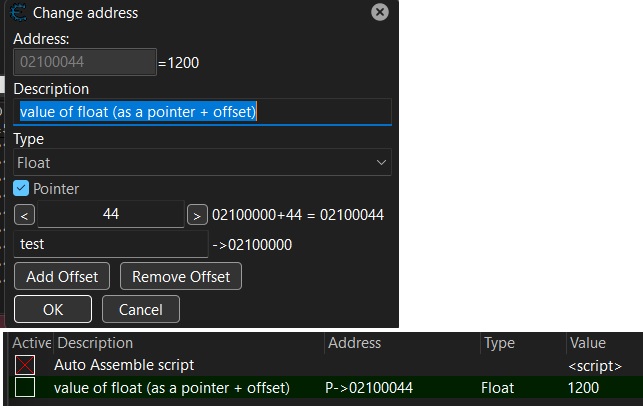The height and width of the screenshot is (409, 643).
Task: Increase offset using the > button
Action: [x=197, y=215]
